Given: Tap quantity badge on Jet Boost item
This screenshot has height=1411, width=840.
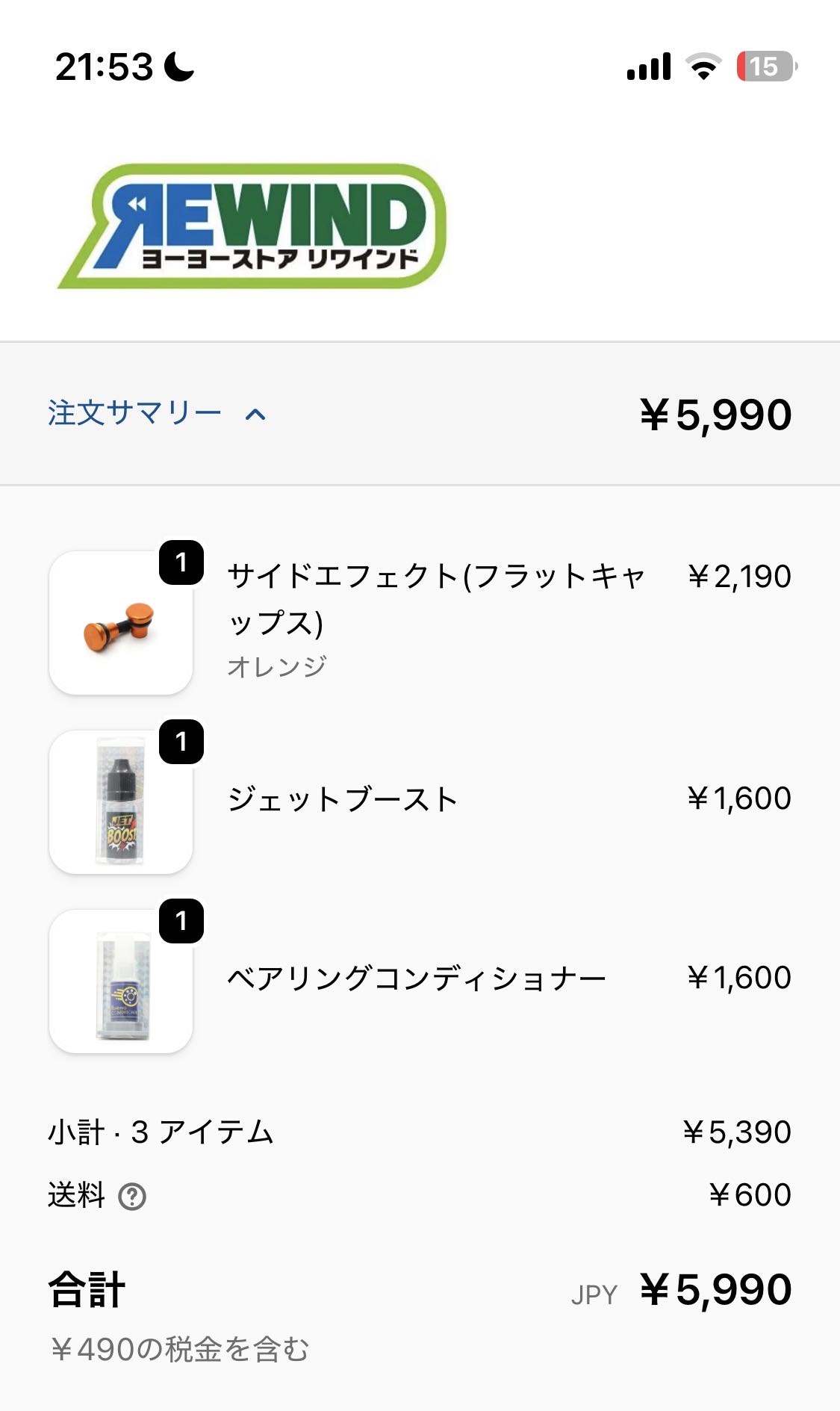Looking at the screenshot, I should (181, 742).
